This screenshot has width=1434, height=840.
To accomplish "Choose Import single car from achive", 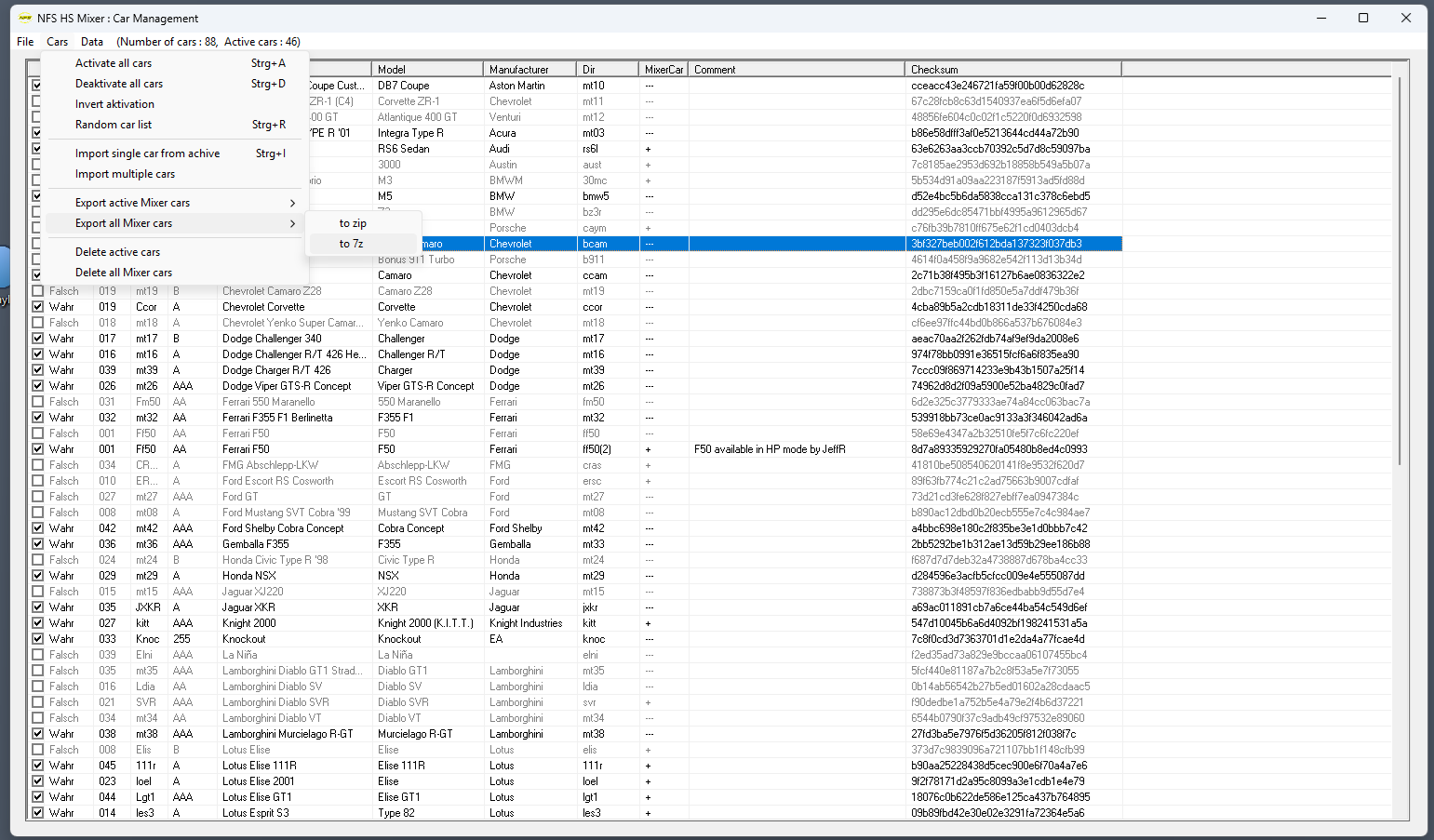I will [x=177, y=153].
